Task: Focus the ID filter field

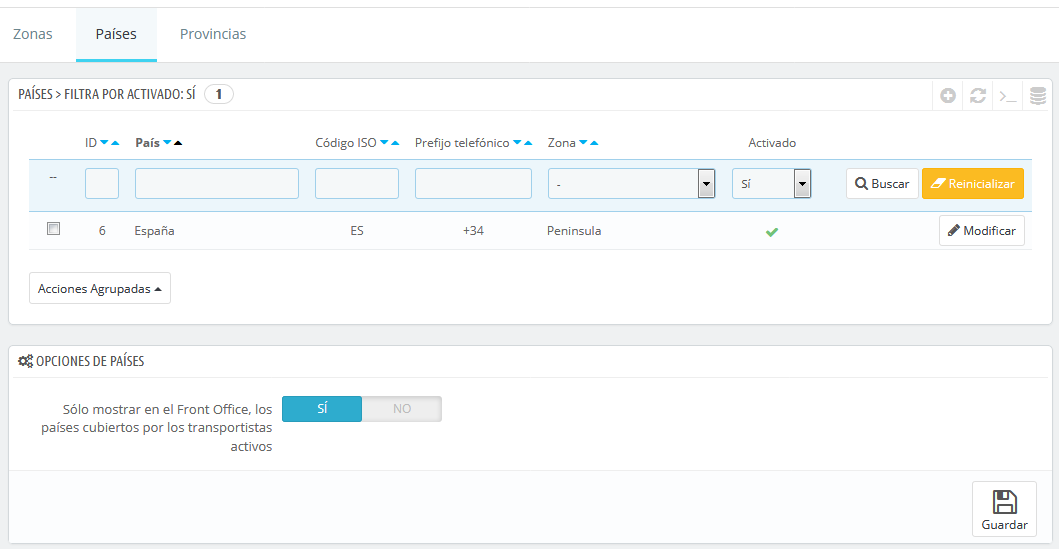Action: tap(102, 184)
